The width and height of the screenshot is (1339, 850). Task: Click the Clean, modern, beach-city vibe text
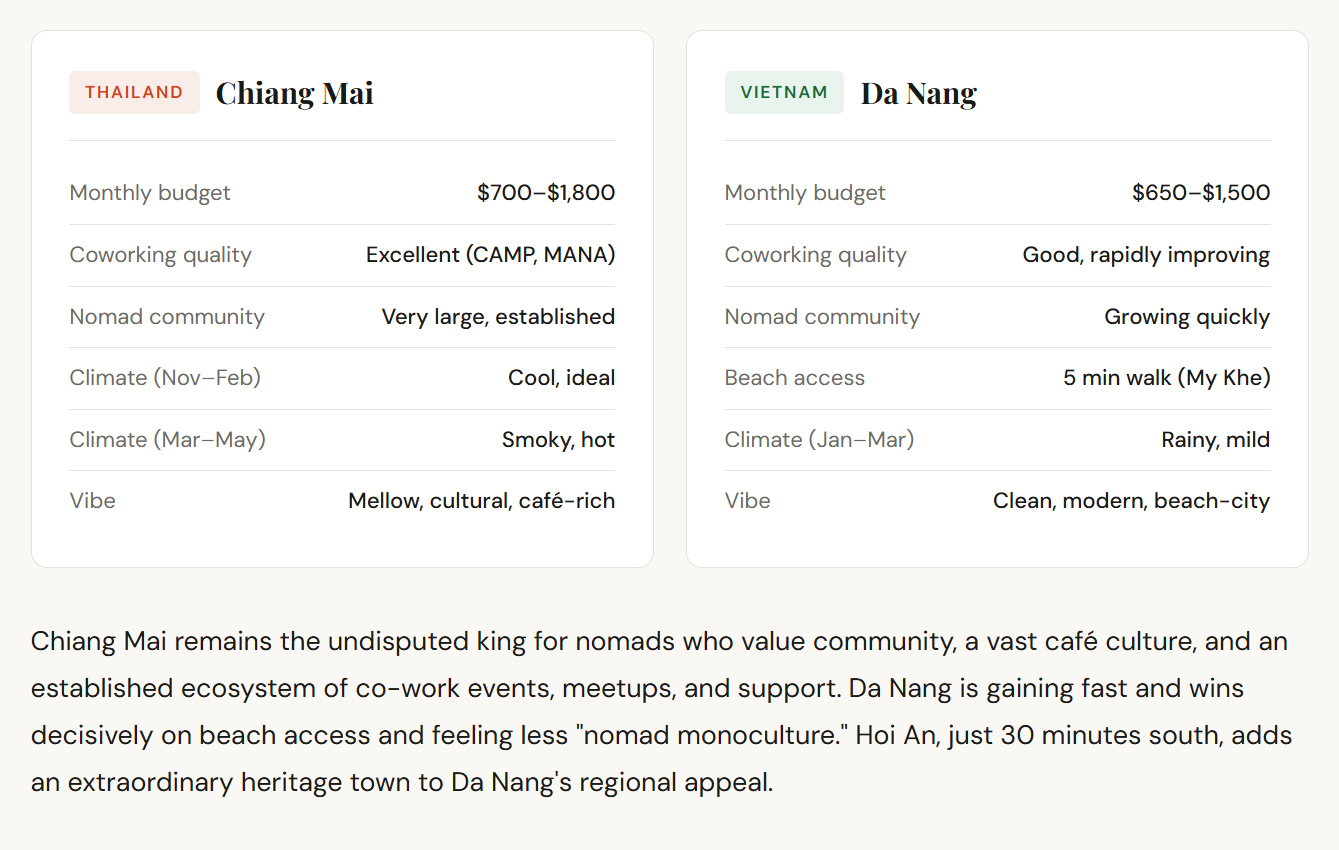[x=1131, y=501]
